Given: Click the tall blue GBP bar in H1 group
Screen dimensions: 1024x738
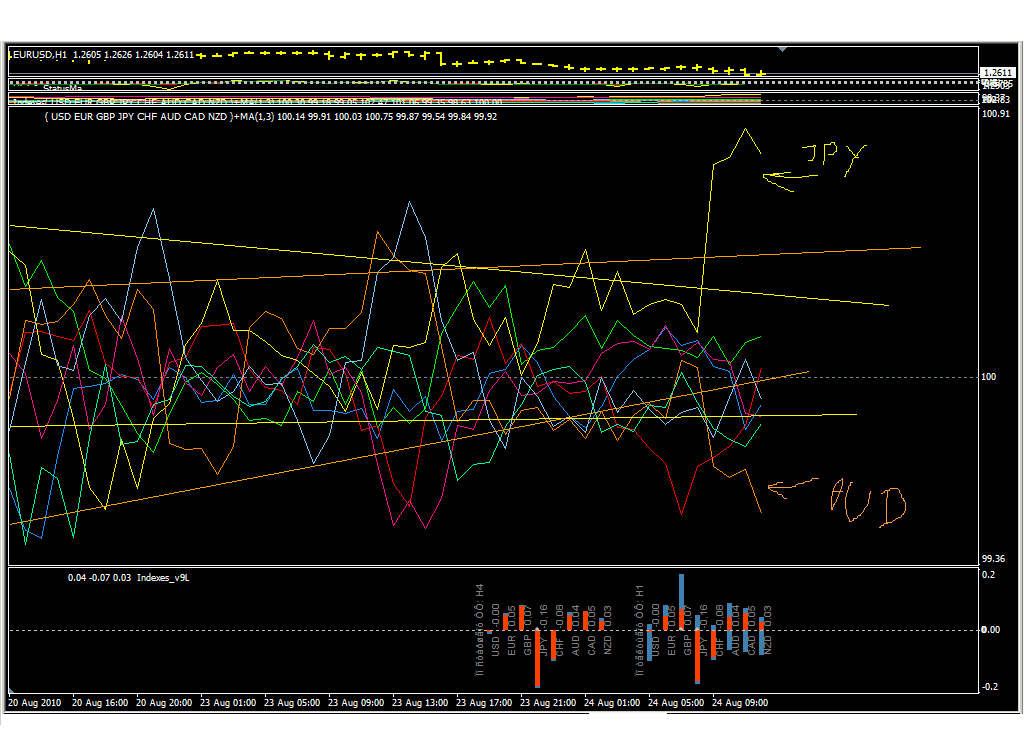Looking at the screenshot, I should click(682, 591).
